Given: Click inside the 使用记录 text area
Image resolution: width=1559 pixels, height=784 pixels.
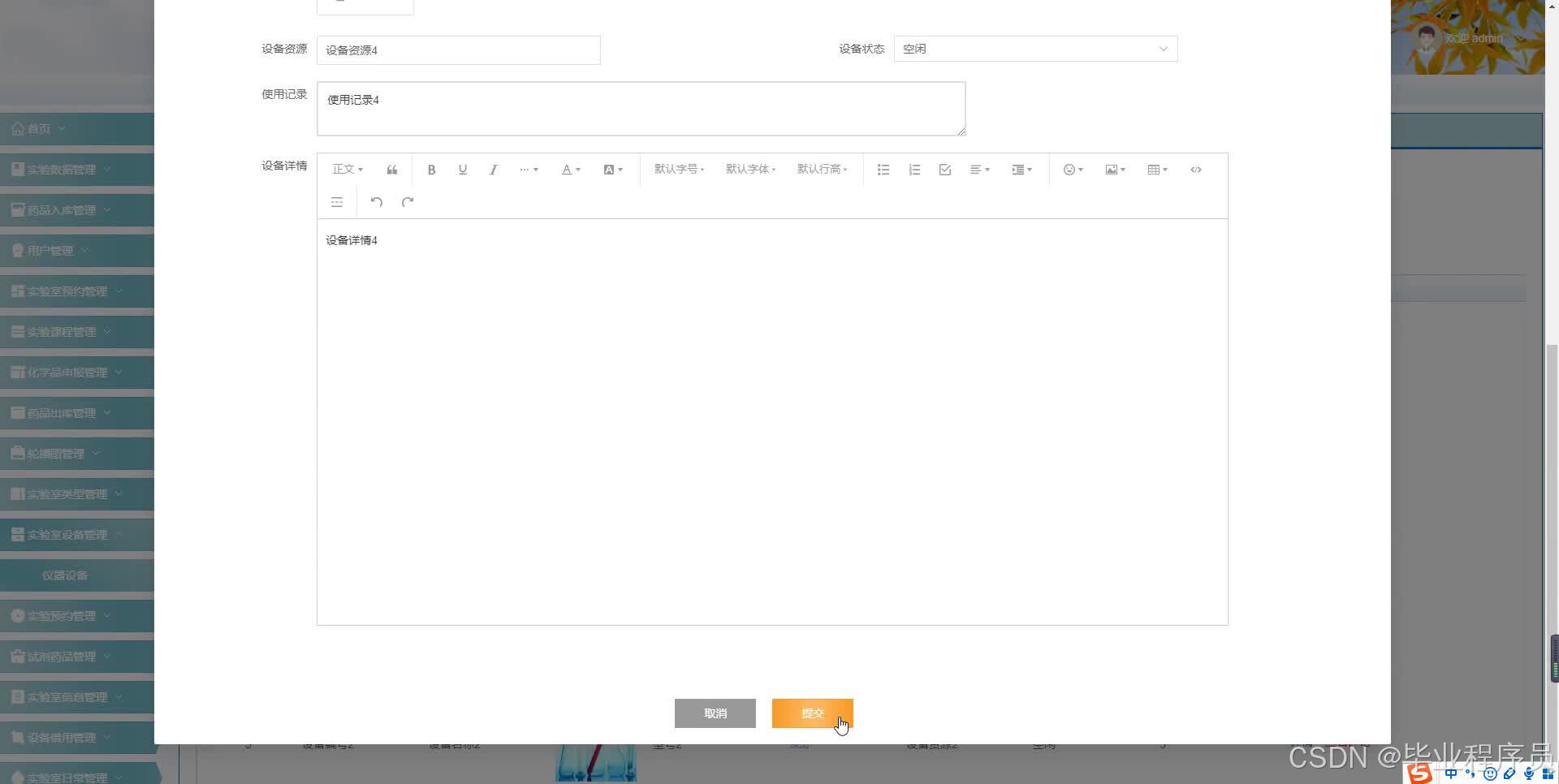Looking at the screenshot, I should click(x=641, y=109).
